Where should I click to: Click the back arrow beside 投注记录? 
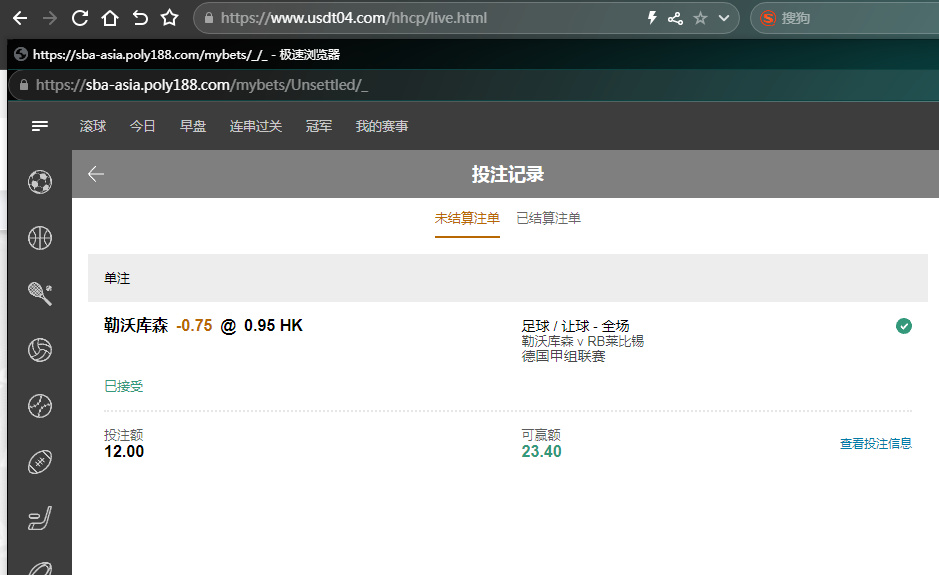click(96, 174)
